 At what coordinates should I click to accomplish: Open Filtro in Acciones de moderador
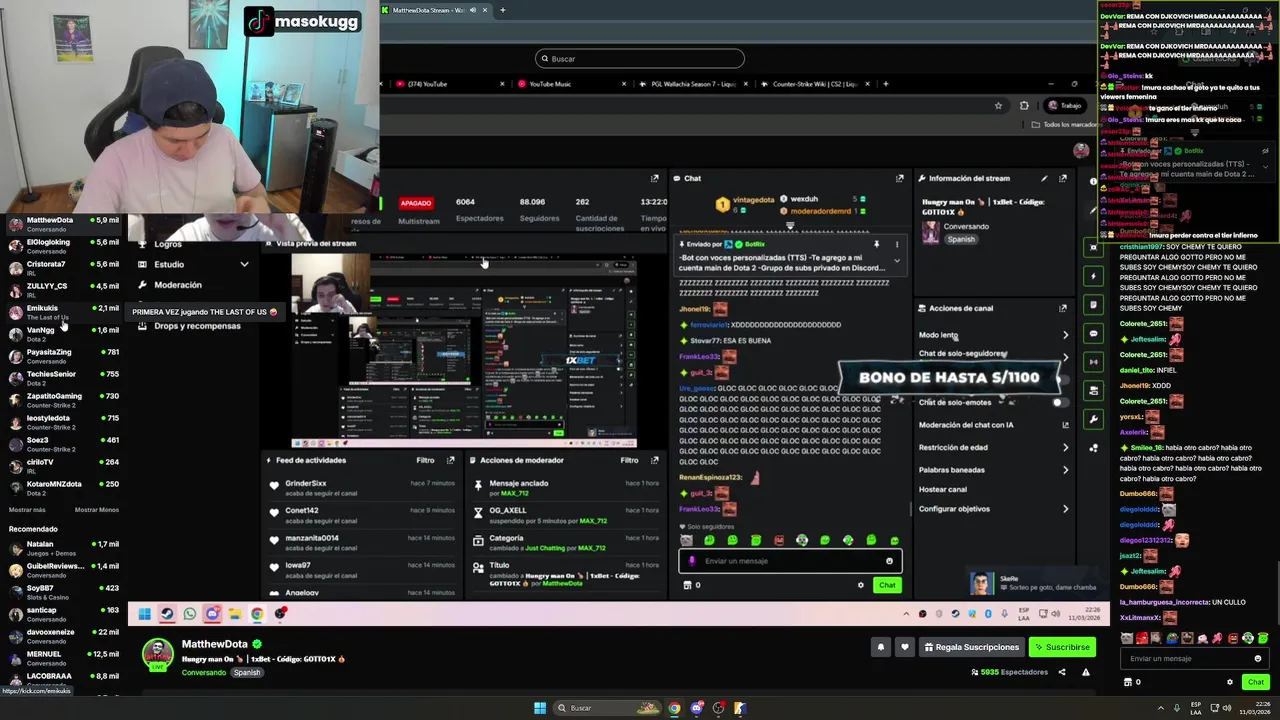point(629,460)
